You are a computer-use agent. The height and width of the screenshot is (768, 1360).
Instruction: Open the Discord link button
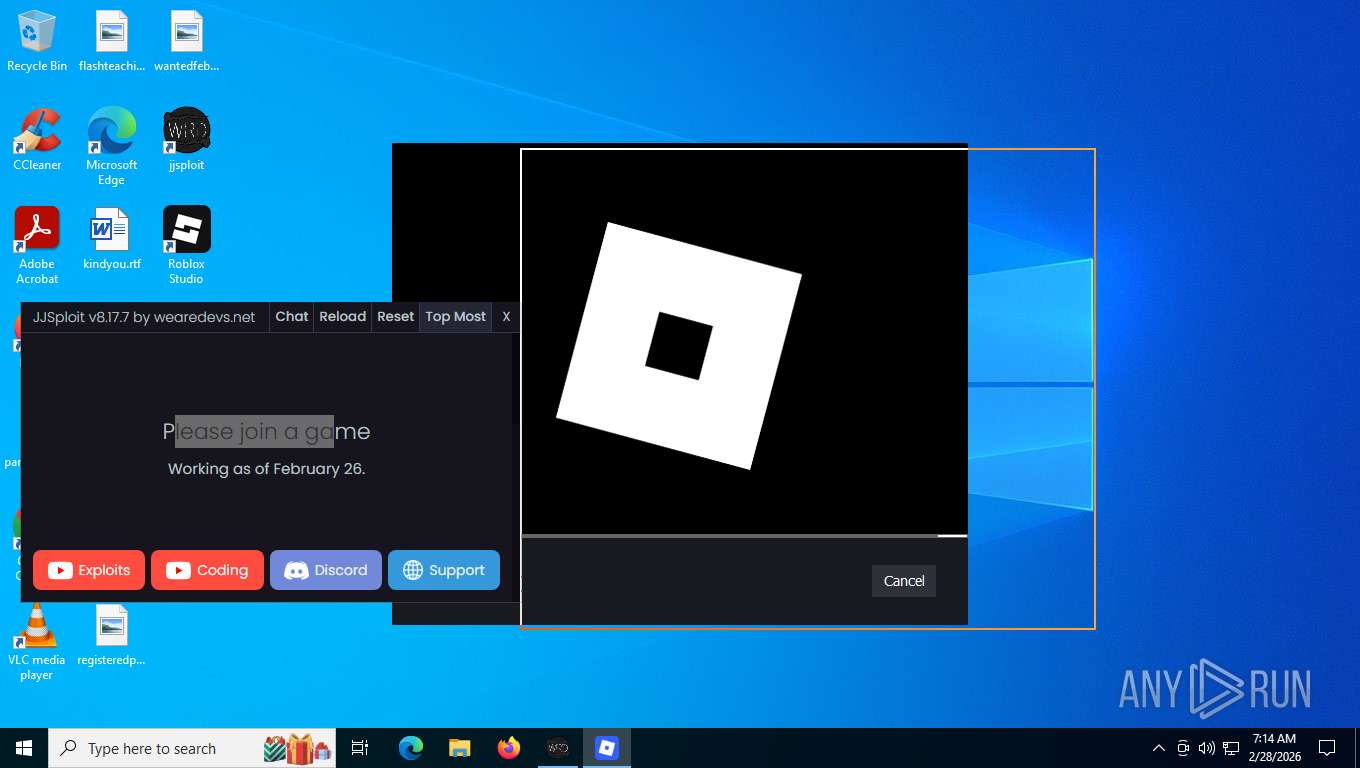pos(326,570)
